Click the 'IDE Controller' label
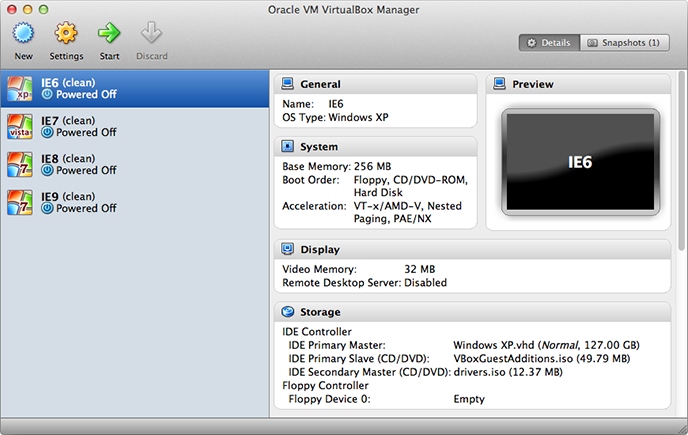Screen dimensions: 688x435 (x=317, y=331)
